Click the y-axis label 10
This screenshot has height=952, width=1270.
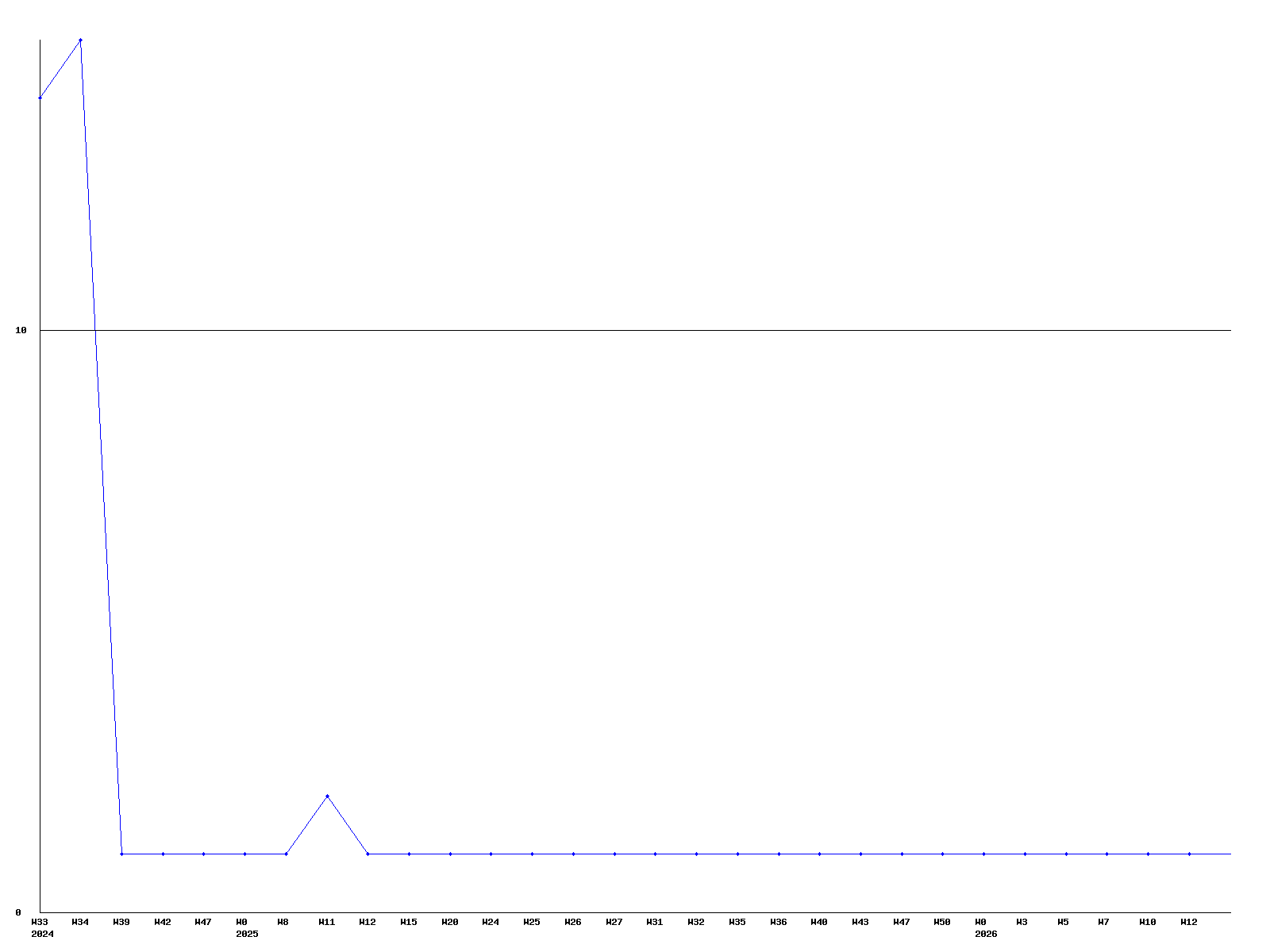[21, 330]
